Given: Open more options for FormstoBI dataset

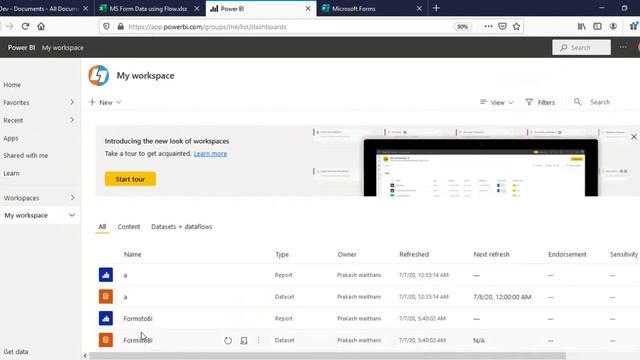Looking at the screenshot, I should (x=258, y=340).
